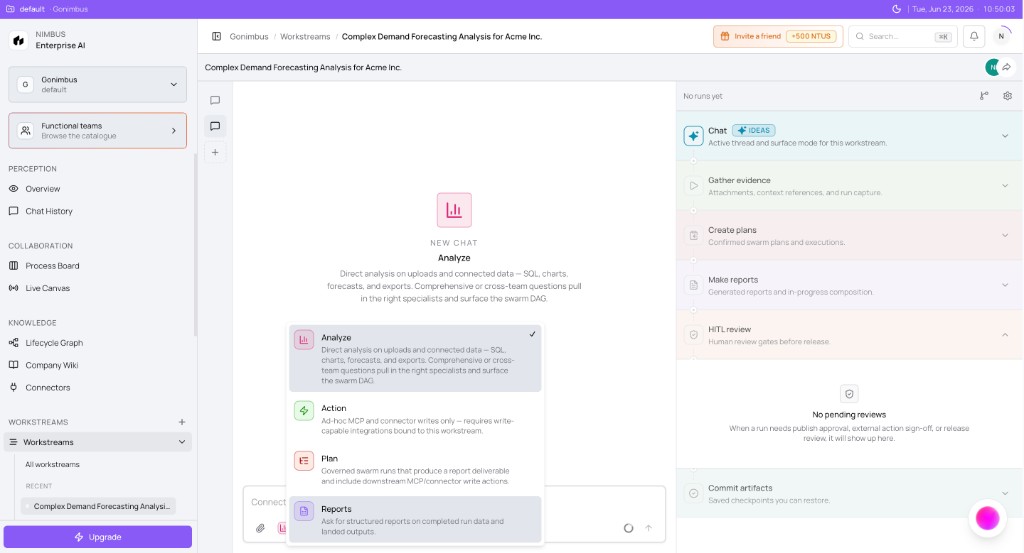Expand the Make reports panel
The image size is (1024, 553).
[1005, 285]
